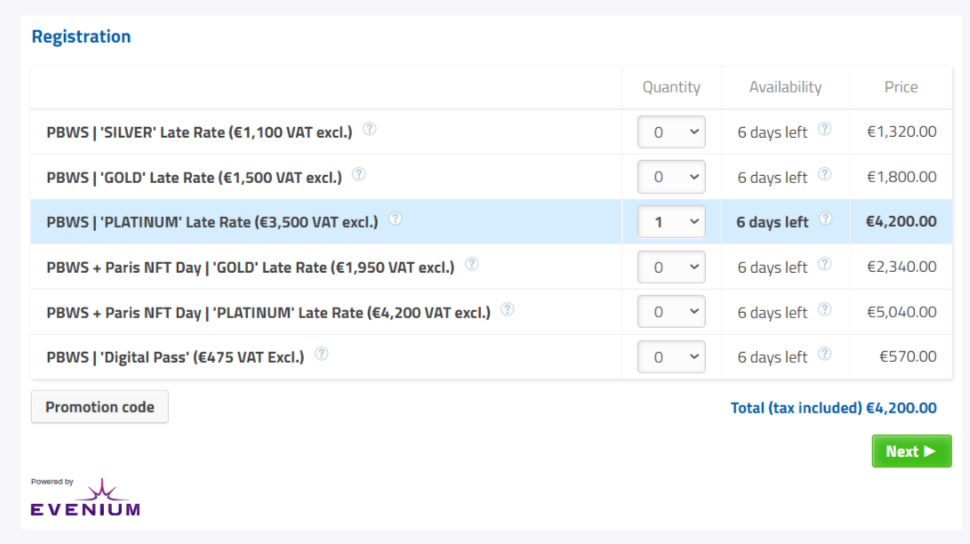Click help icon beside Paris NFT Day GOLD ticket
This screenshot has height=544, width=970.
471,264
